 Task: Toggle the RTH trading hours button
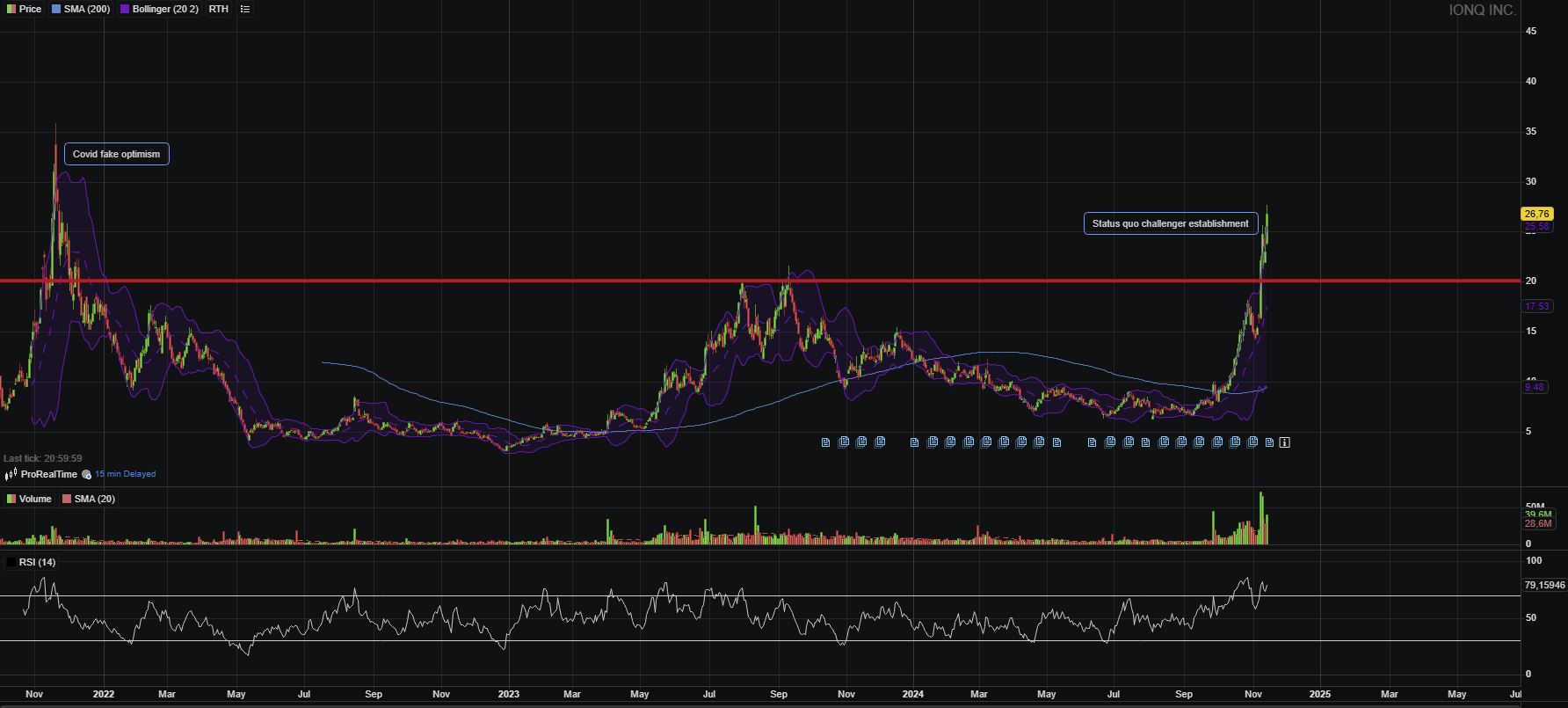tap(219, 9)
